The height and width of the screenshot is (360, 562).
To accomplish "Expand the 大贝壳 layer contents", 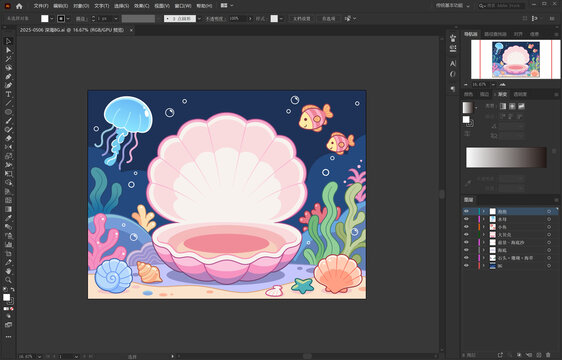I will click(x=484, y=235).
